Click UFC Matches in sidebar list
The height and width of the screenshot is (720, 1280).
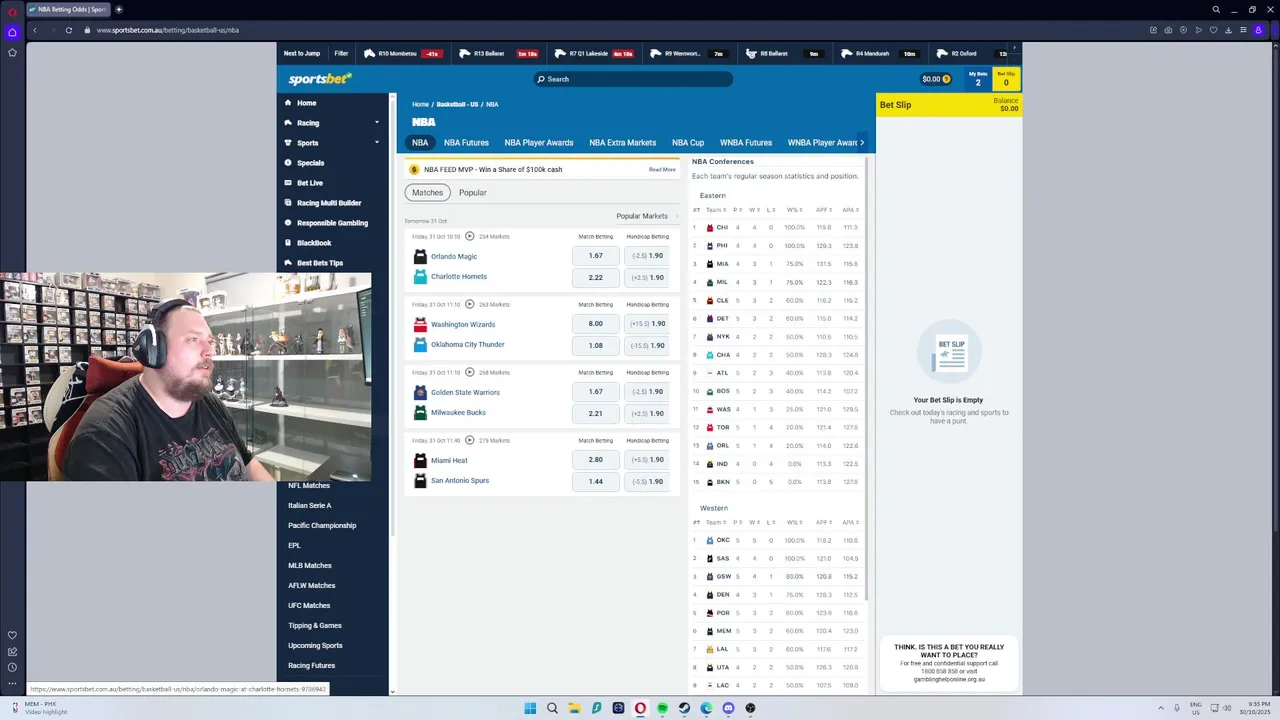(309, 605)
